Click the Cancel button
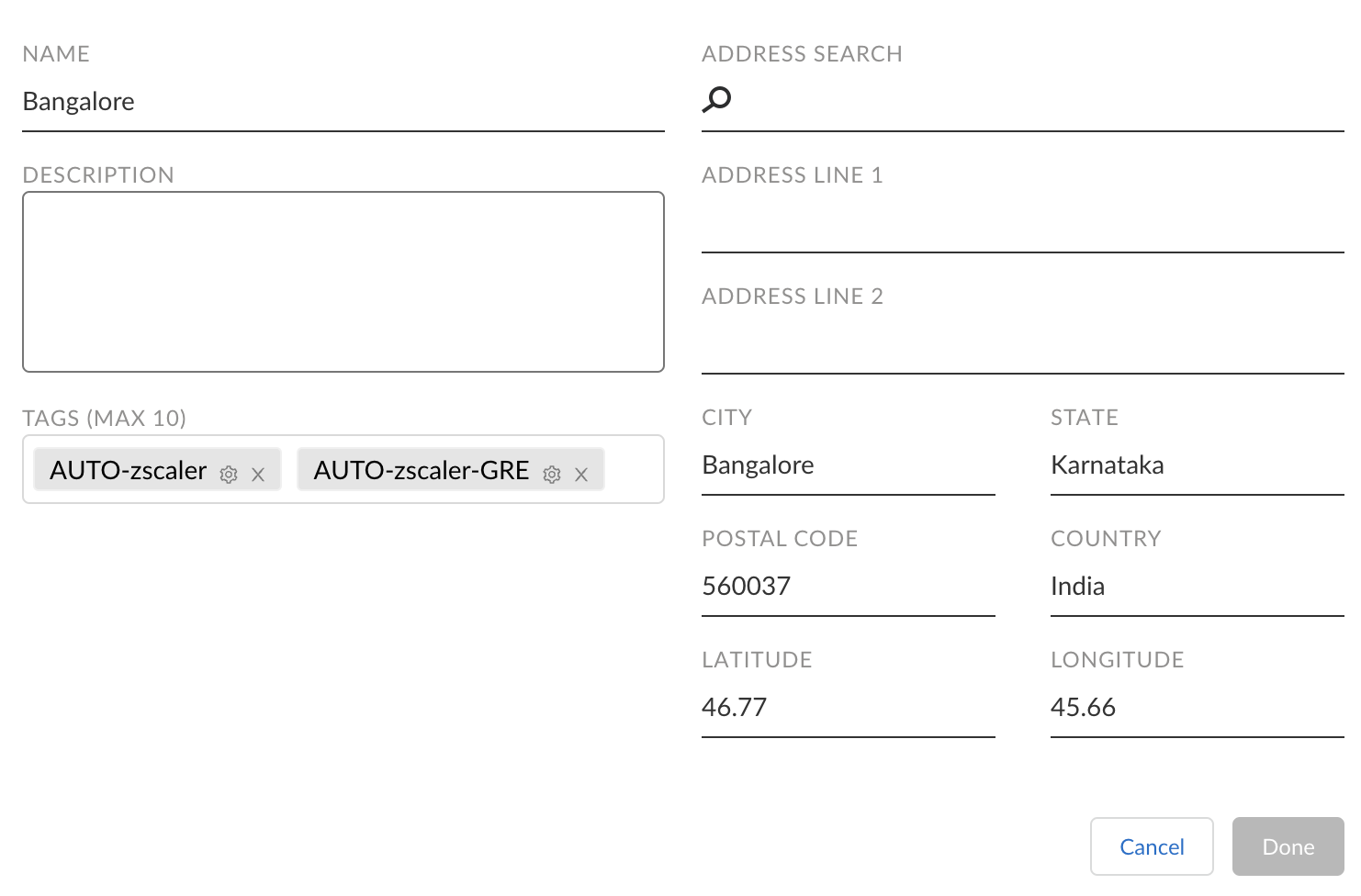1361x896 pixels. (1152, 846)
